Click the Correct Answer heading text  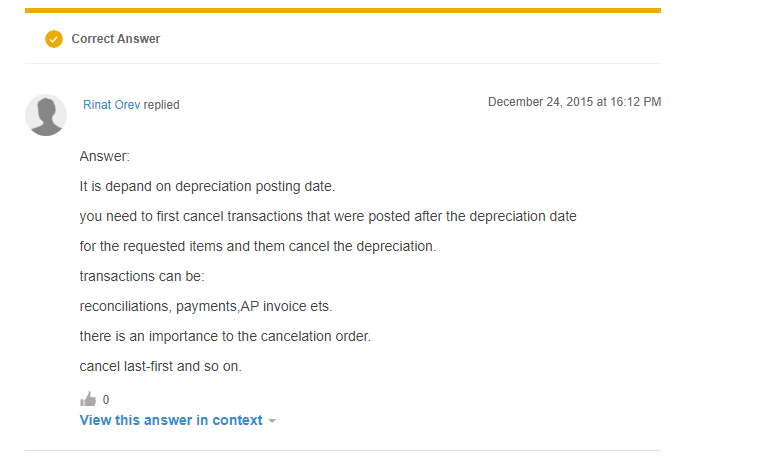tap(116, 39)
